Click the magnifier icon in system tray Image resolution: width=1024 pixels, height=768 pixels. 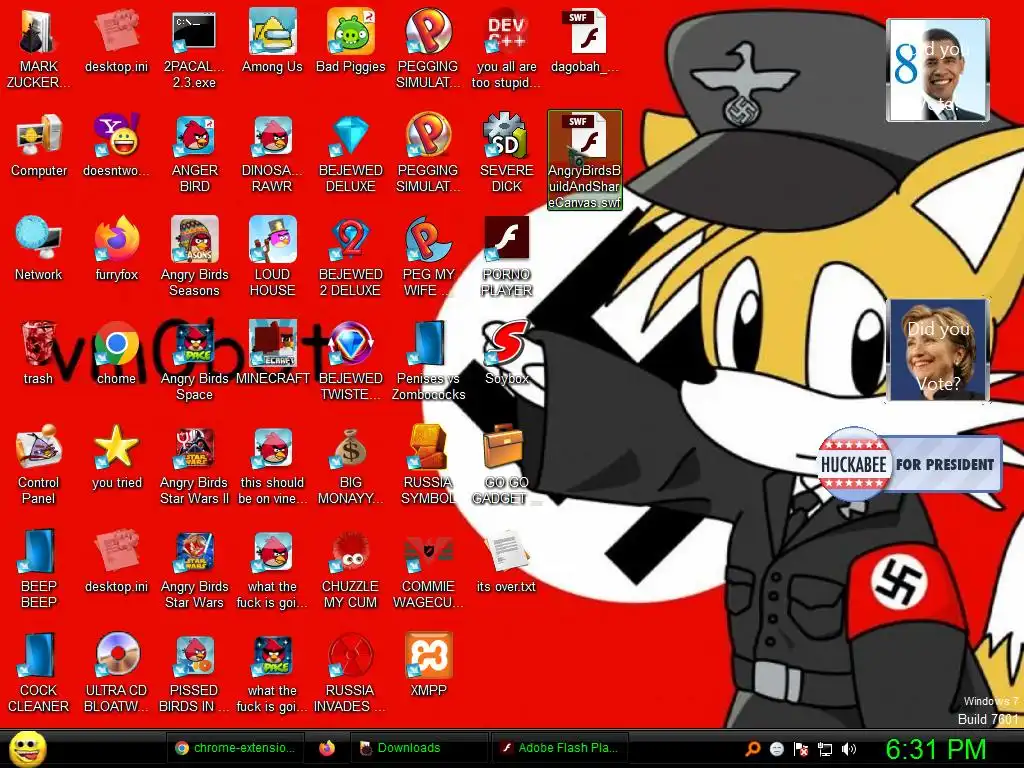pyautogui.click(x=753, y=748)
